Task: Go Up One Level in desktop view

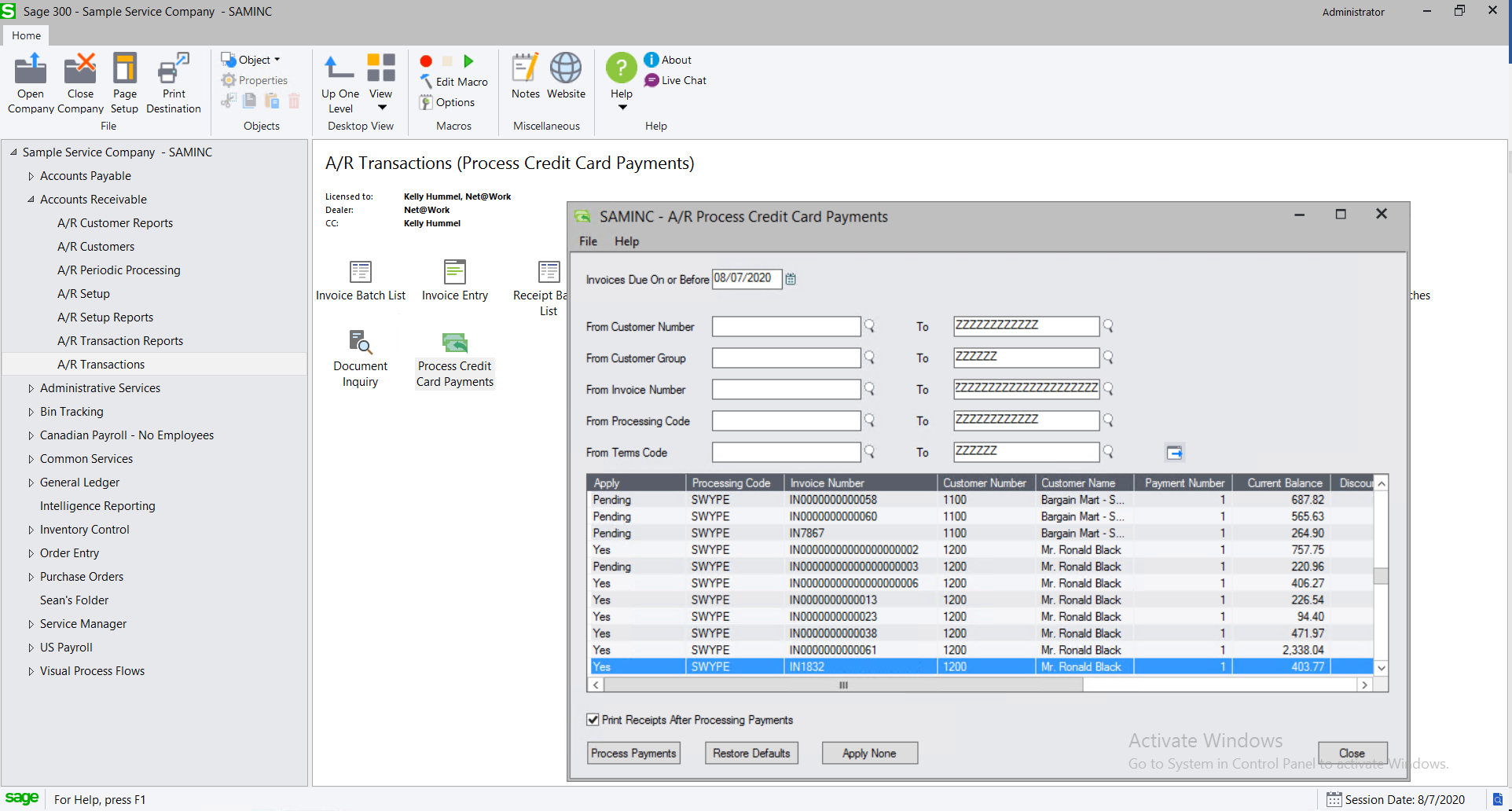Action: 339,83
